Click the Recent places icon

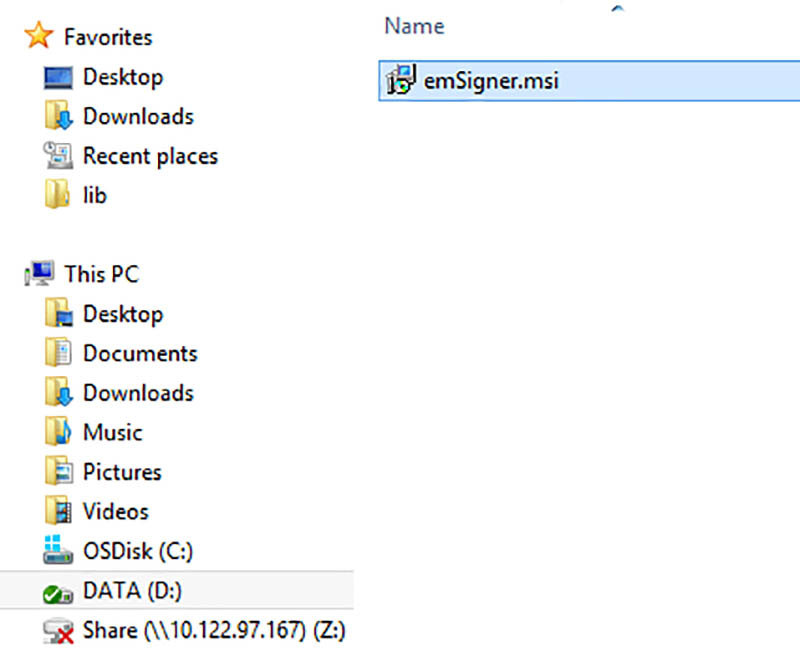coord(59,156)
